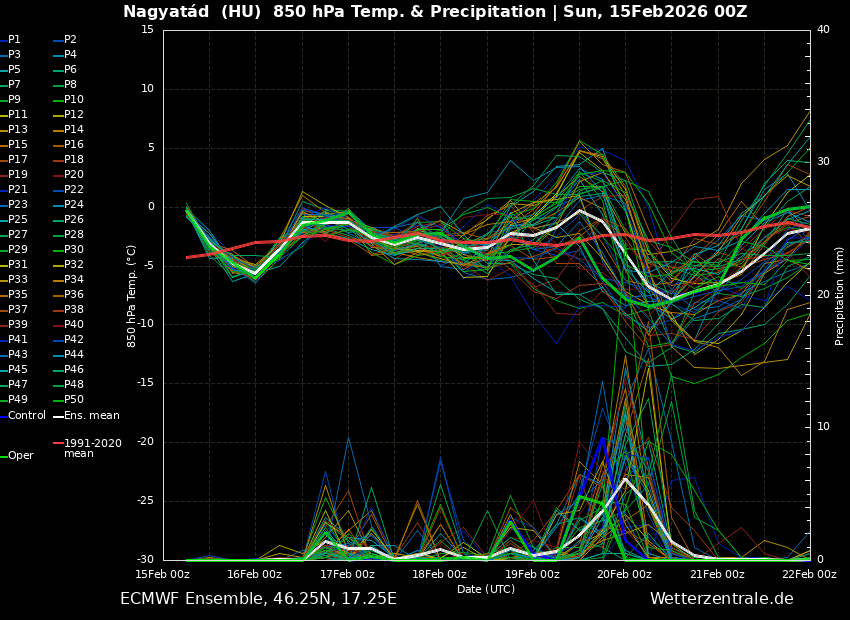Click the Precipitation (mm) axis label
This screenshot has width=850, height=620.
[840, 295]
